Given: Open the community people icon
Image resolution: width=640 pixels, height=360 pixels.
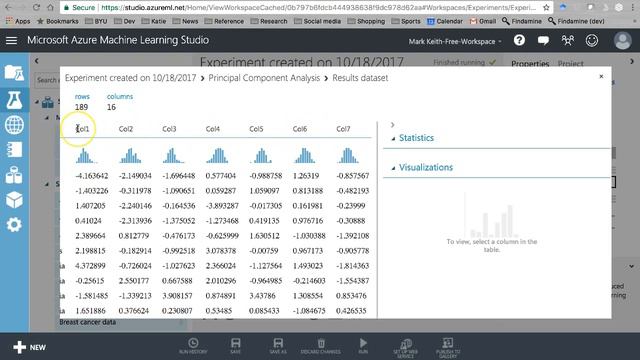Looking at the screenshot, I should [x=567, y=40].
